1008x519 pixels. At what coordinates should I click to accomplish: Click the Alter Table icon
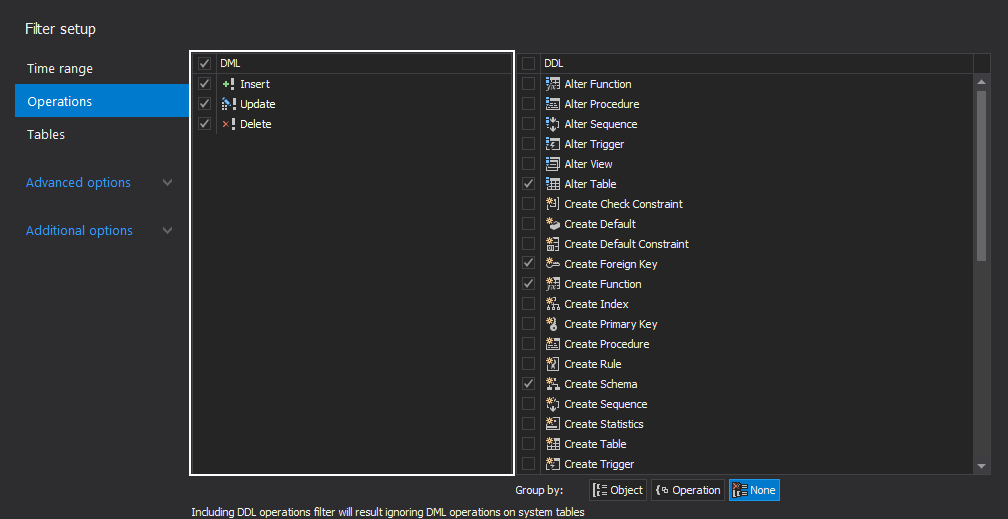[x=552, y=184]
